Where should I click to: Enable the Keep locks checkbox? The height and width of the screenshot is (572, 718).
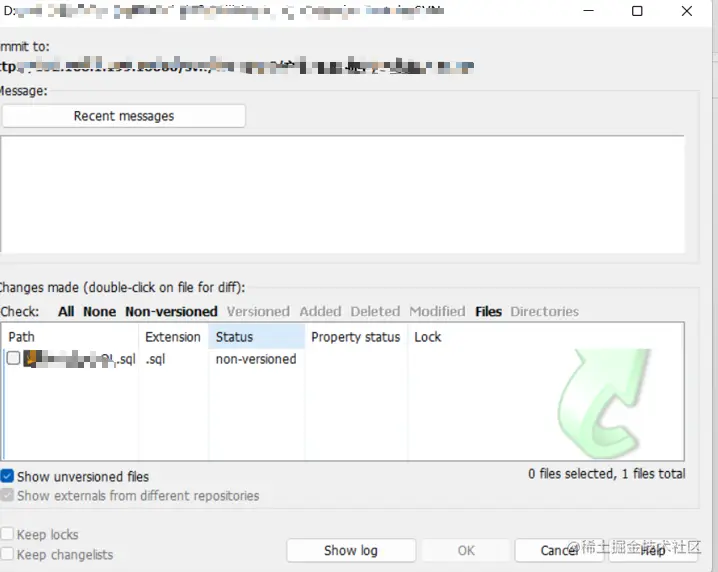(7, 534)
